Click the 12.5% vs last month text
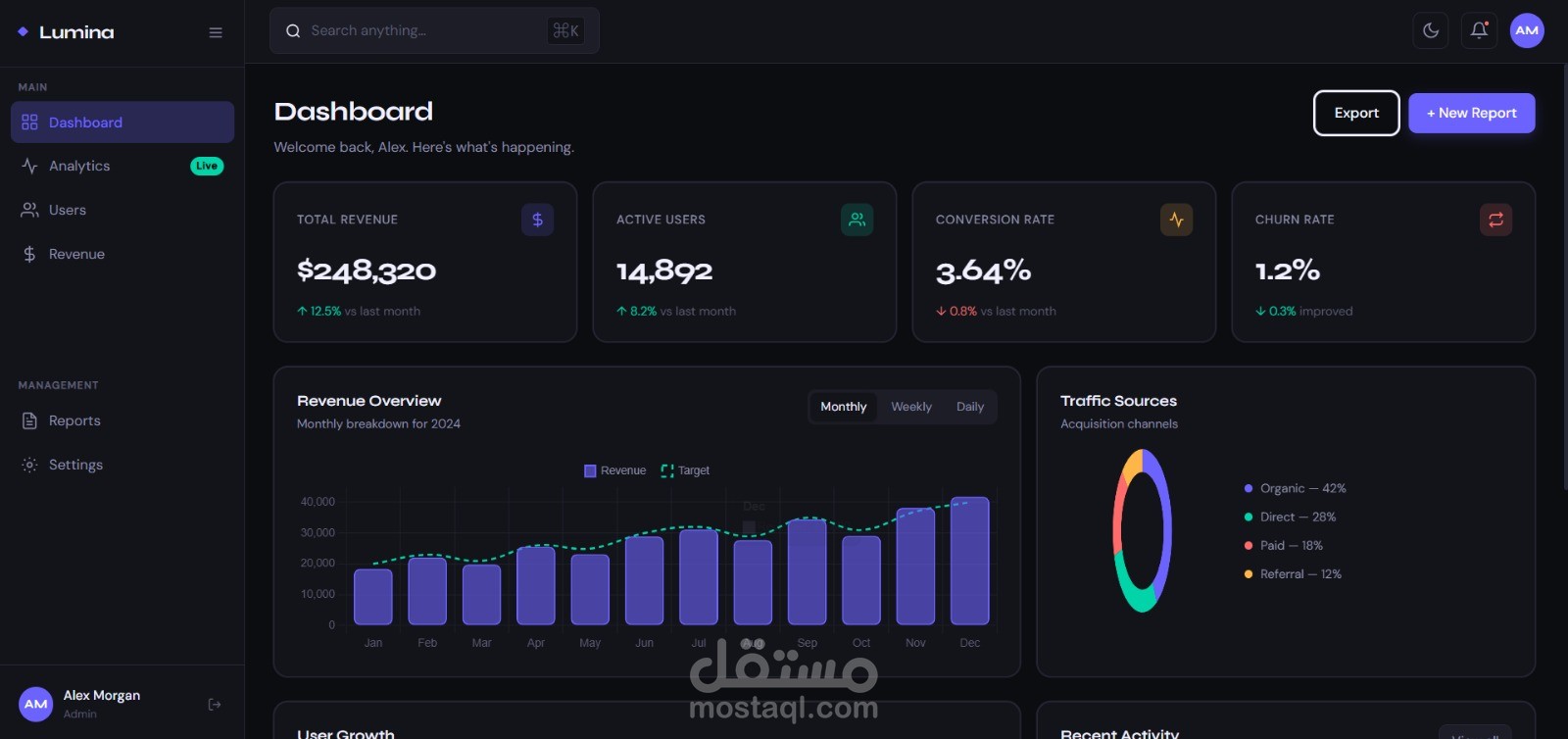Screen dimensions: 1568x739 point(359,311)
